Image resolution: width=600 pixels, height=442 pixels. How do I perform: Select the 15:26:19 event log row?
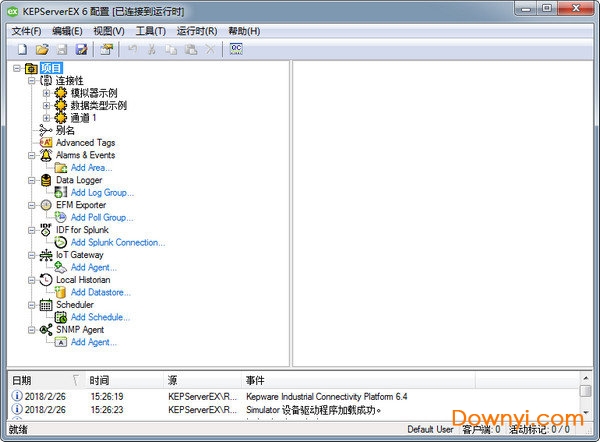click(294, 396)
